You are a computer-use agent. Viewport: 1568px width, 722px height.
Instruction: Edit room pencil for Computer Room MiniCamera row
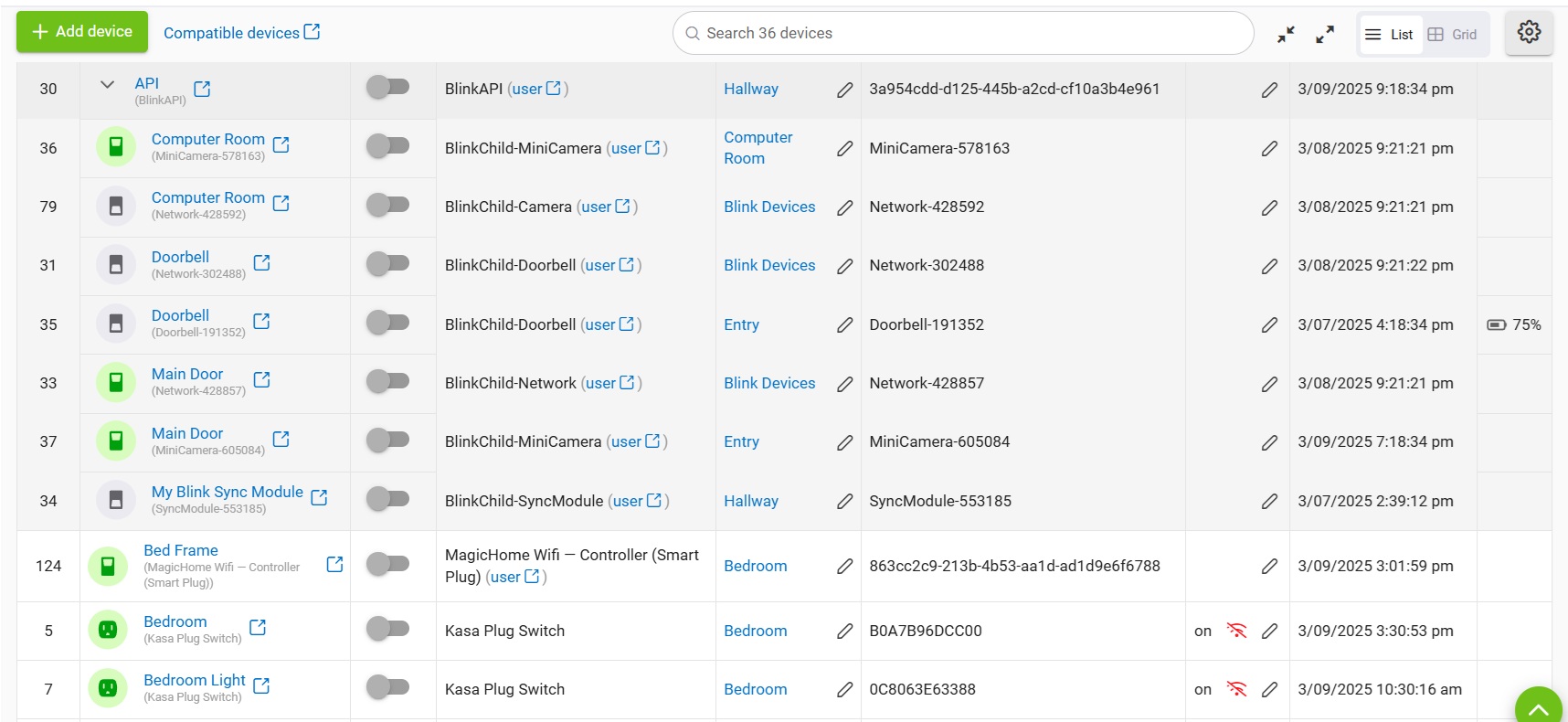click(x=844, y=148)
